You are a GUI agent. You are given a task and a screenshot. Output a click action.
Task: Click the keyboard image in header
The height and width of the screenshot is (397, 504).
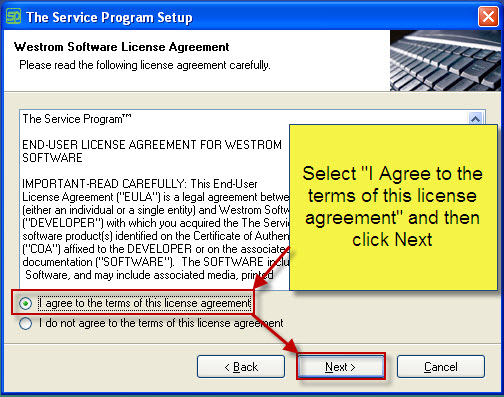click(445, 60)
